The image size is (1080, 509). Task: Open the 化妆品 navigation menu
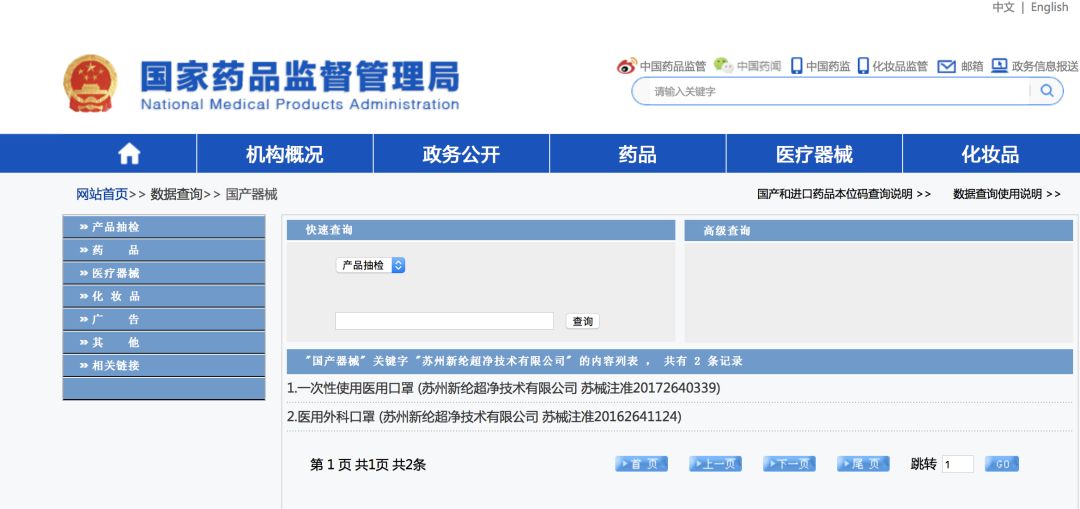pos(990,154)
